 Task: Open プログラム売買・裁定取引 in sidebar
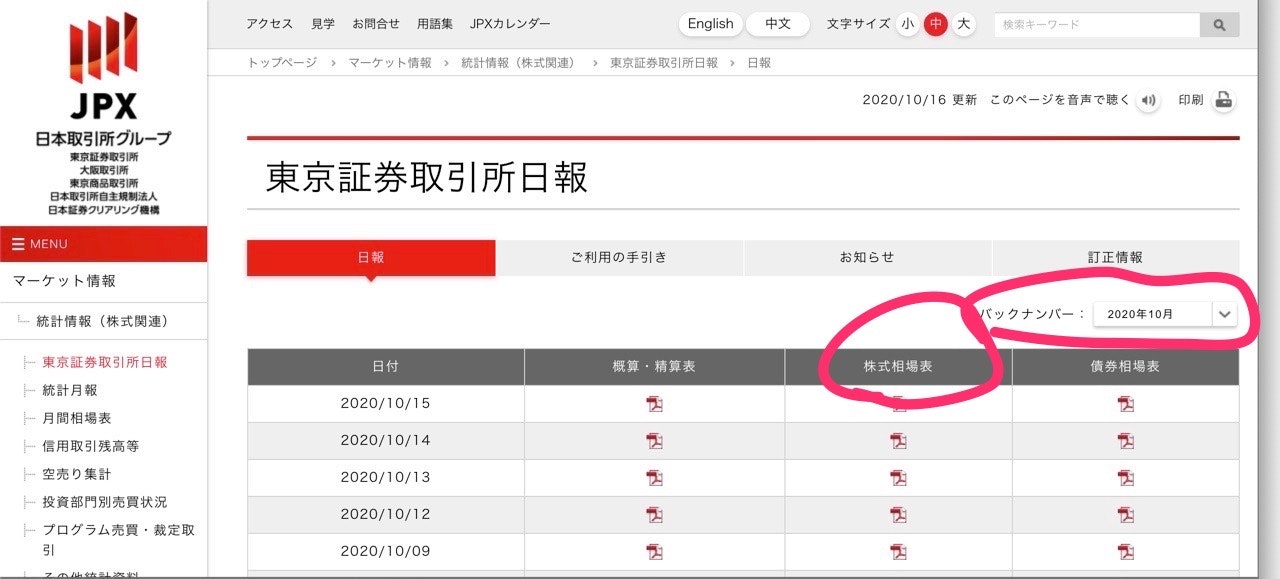tap(118, 540)
